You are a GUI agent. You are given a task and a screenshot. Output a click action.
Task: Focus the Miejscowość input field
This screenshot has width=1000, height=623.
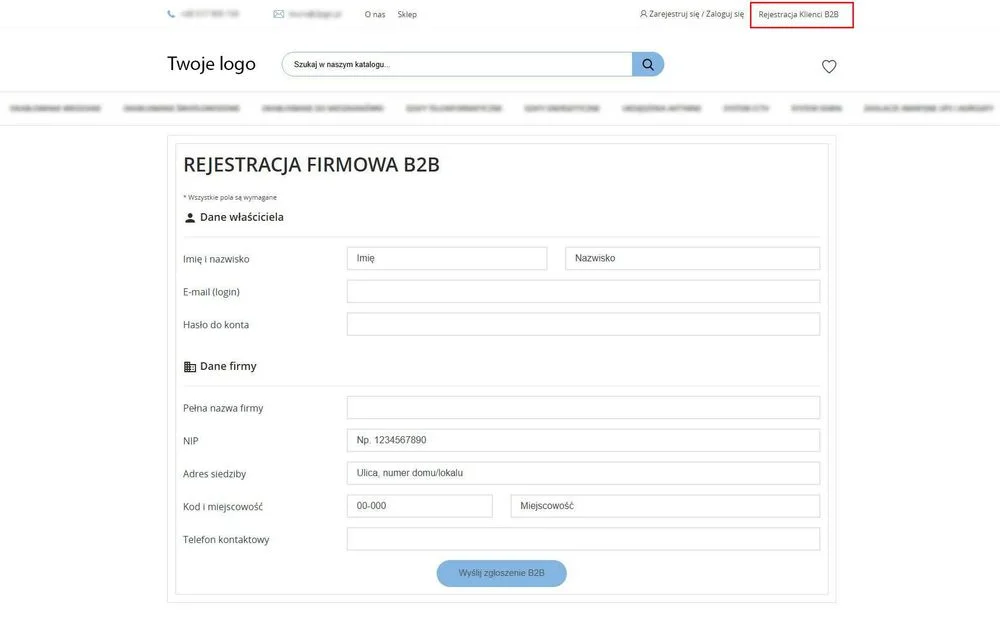point(665,506)
